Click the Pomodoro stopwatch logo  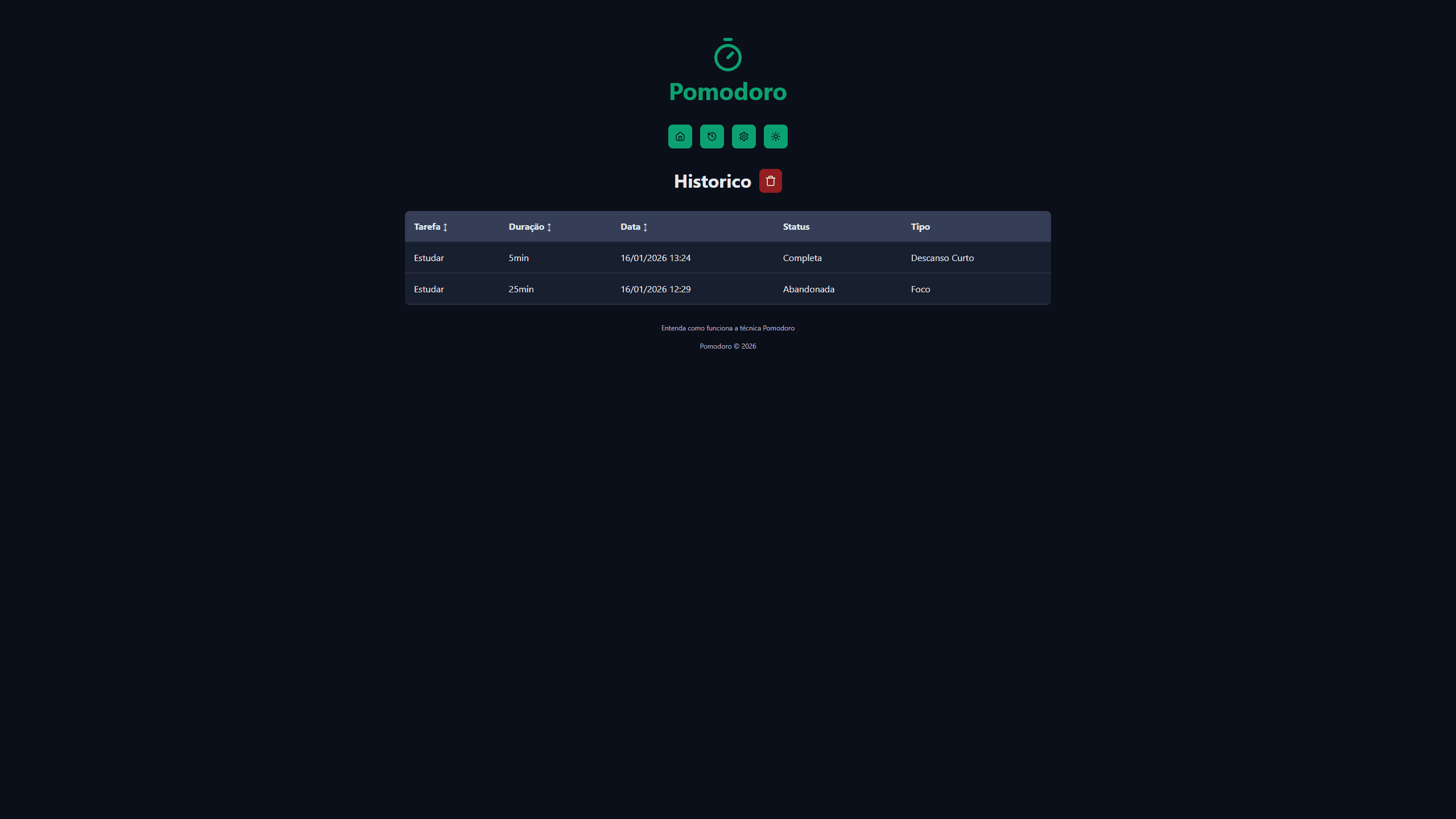tap(728, 54)
